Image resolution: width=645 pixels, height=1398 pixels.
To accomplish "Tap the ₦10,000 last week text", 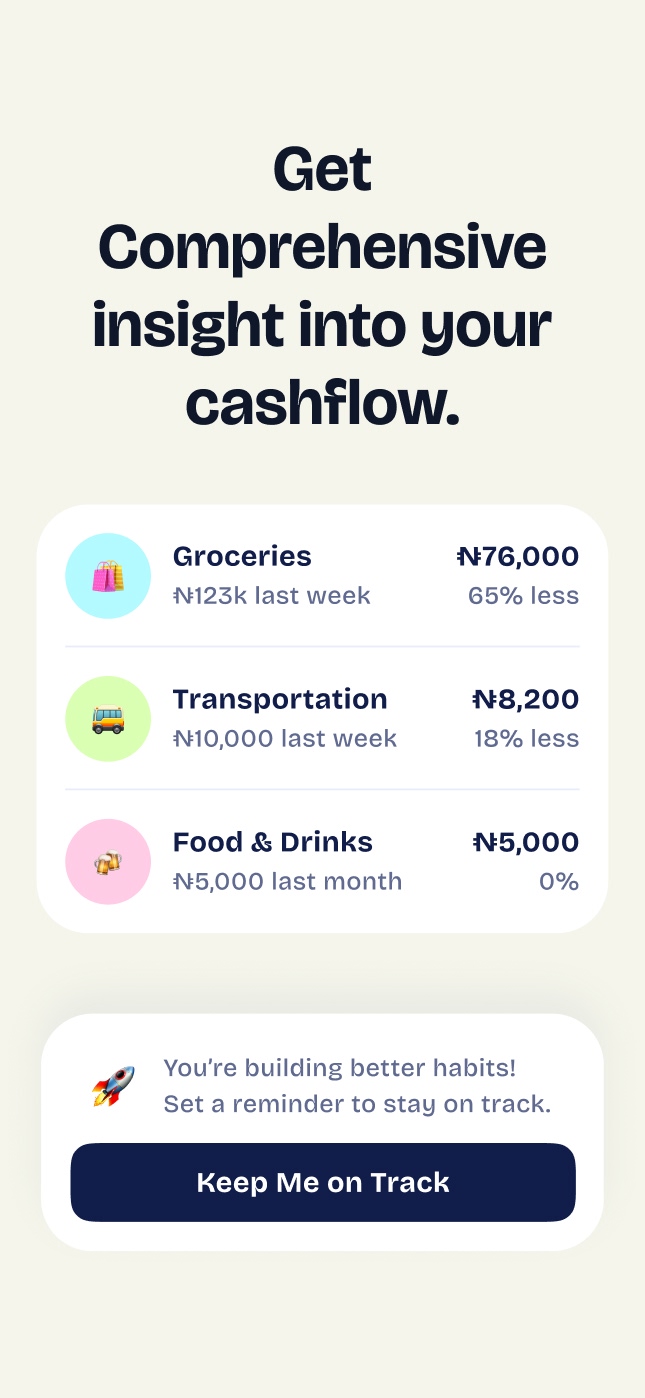I will click(284, 739).
